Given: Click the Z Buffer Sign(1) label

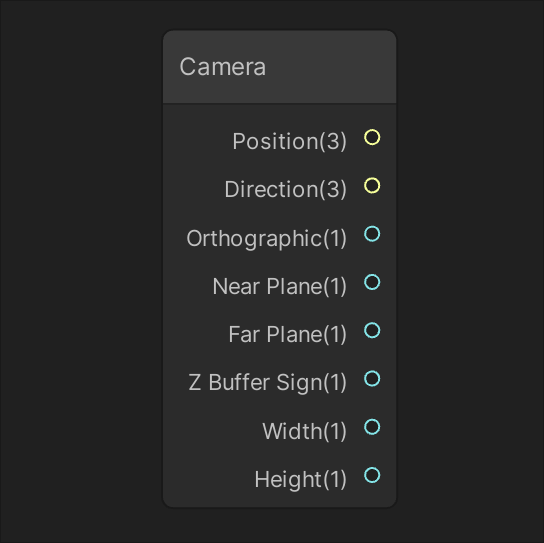Looking at the screenshot, I should (267, 383).
